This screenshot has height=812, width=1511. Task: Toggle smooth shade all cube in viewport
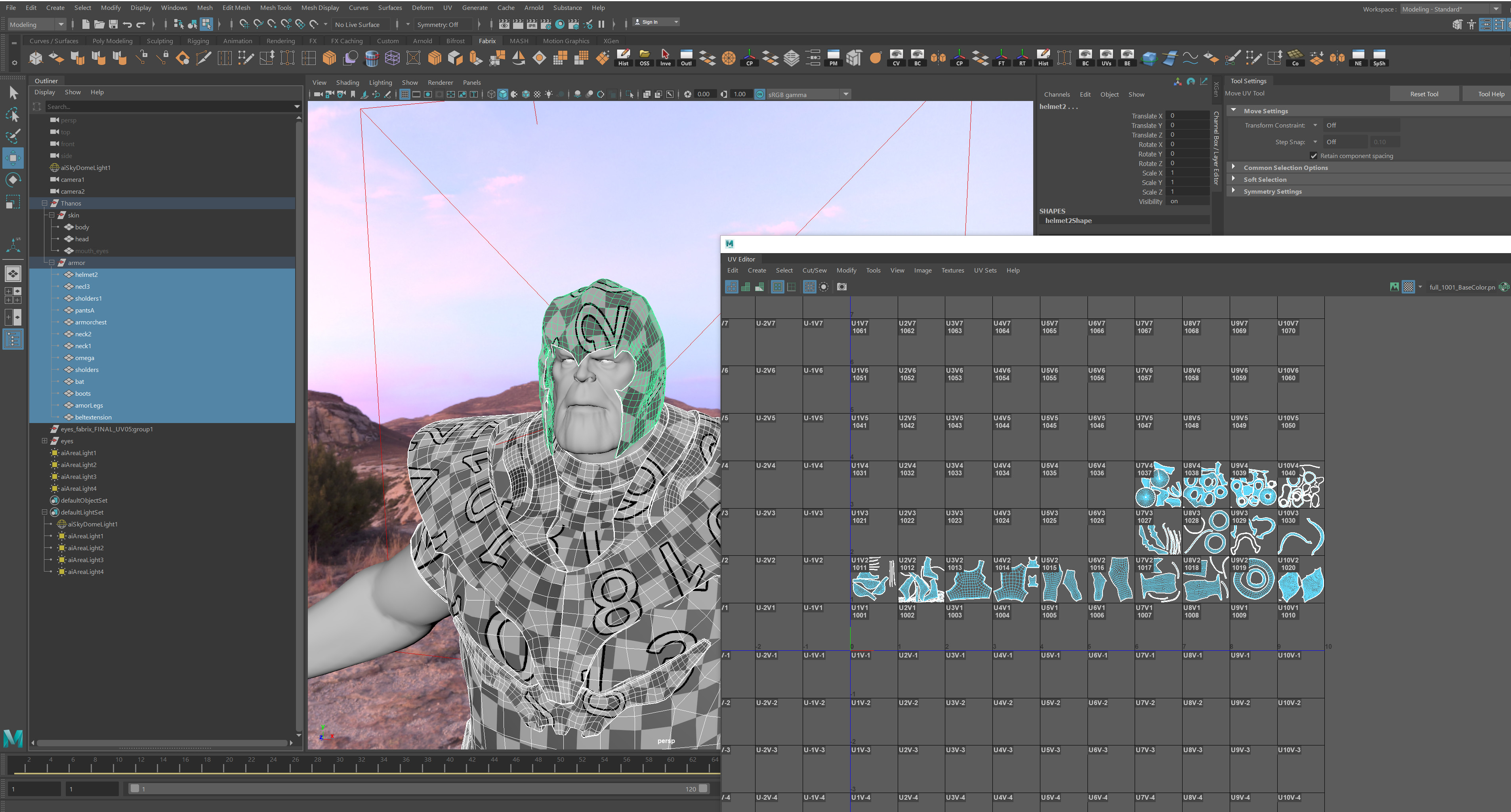click(503, 94)
